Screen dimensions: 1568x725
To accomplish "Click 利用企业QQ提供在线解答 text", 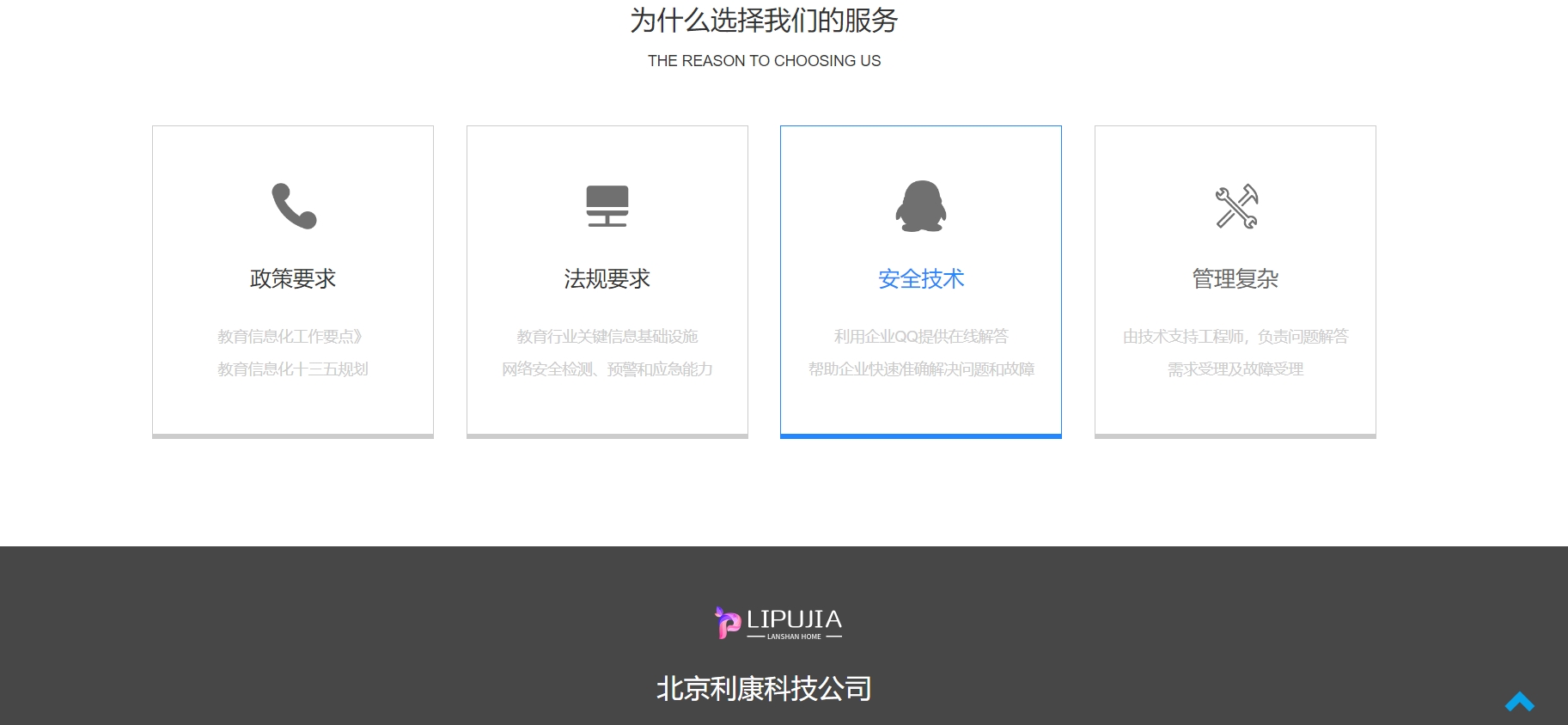I will click(x=920, y=337).
